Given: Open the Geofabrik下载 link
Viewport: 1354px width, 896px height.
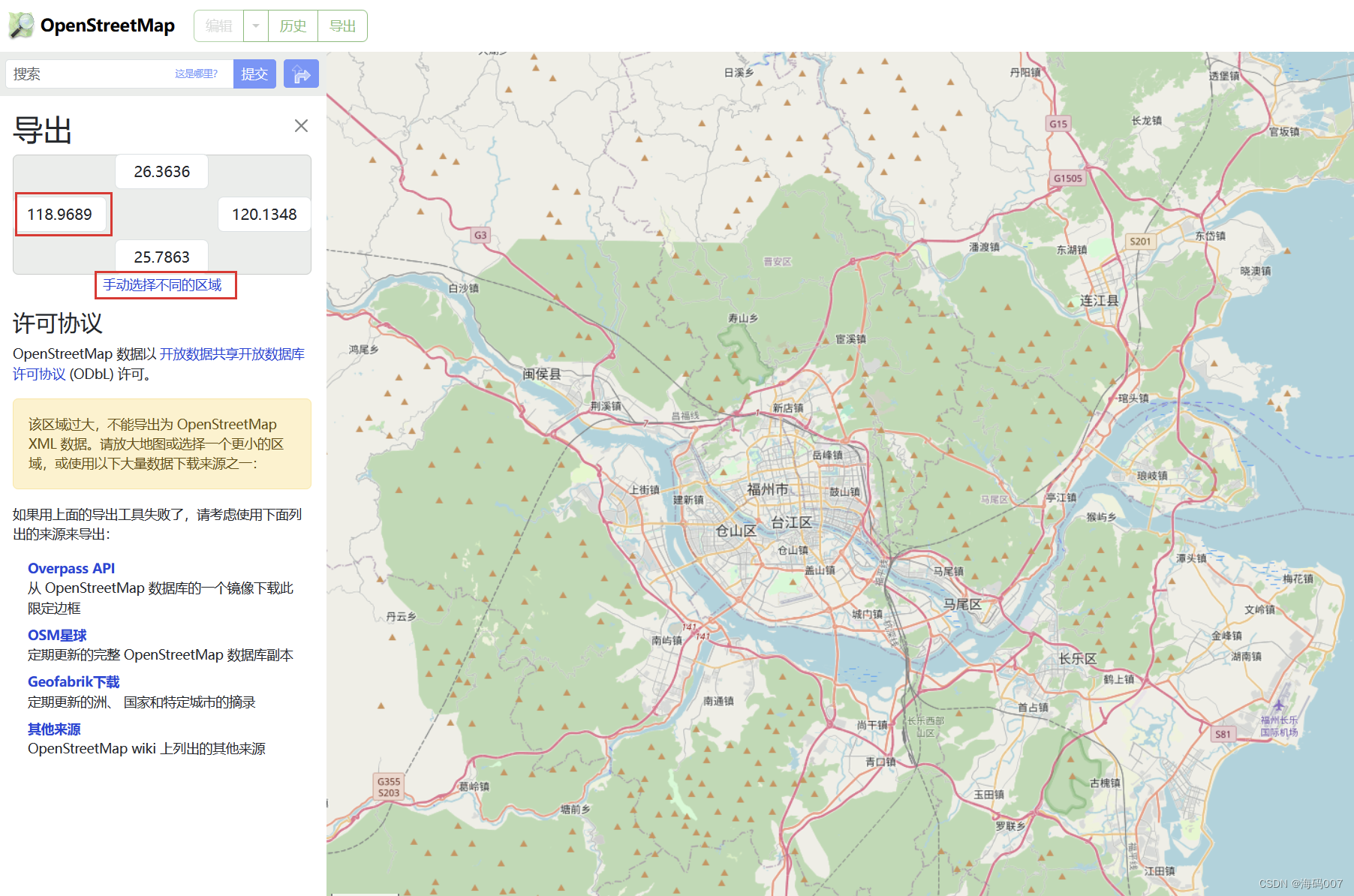Looking at the screenshot, I should pyautogui.click(x=74, y=682).
